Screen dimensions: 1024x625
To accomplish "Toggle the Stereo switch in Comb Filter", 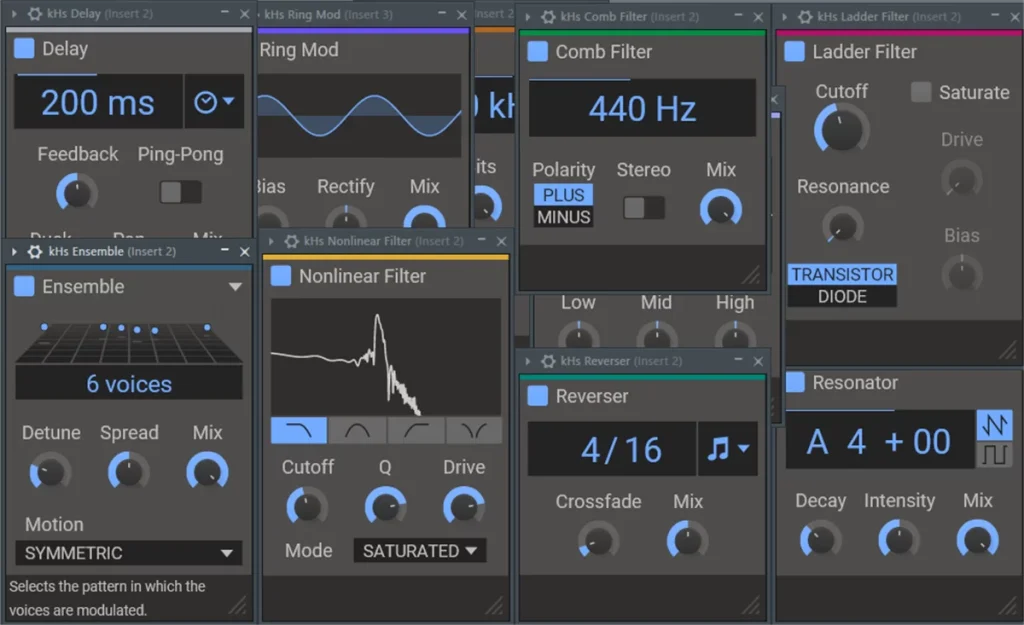I will [643, 207].
